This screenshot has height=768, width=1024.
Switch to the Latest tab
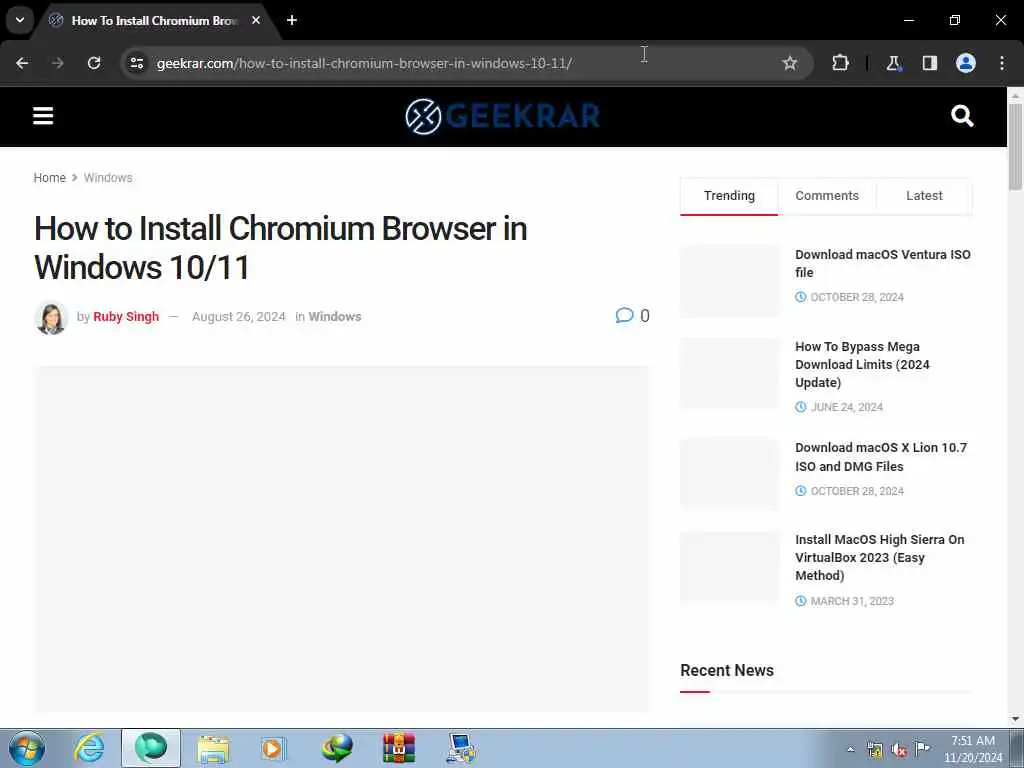coord(924,196)
